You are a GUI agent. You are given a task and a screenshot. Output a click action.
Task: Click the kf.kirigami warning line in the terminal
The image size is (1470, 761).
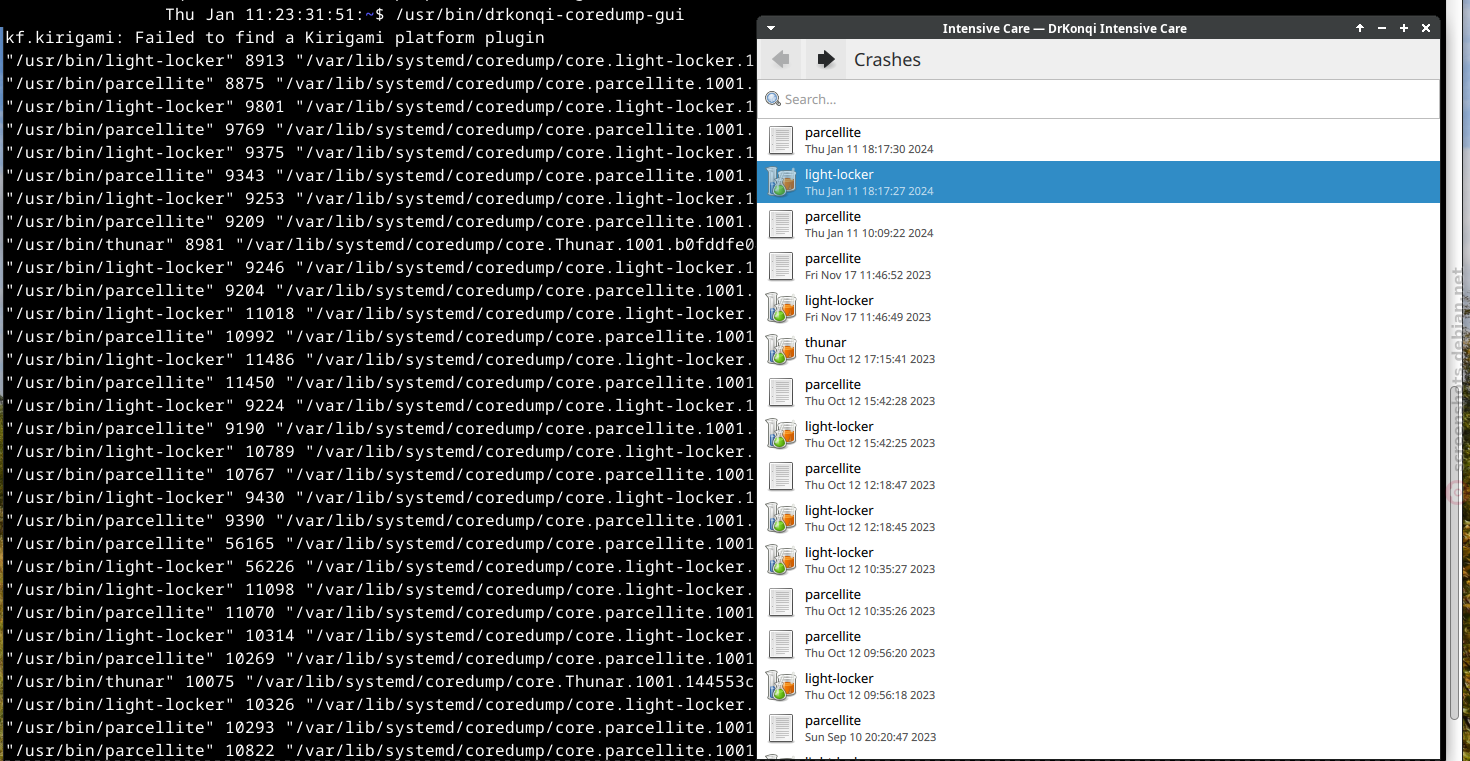pos(275,38)
